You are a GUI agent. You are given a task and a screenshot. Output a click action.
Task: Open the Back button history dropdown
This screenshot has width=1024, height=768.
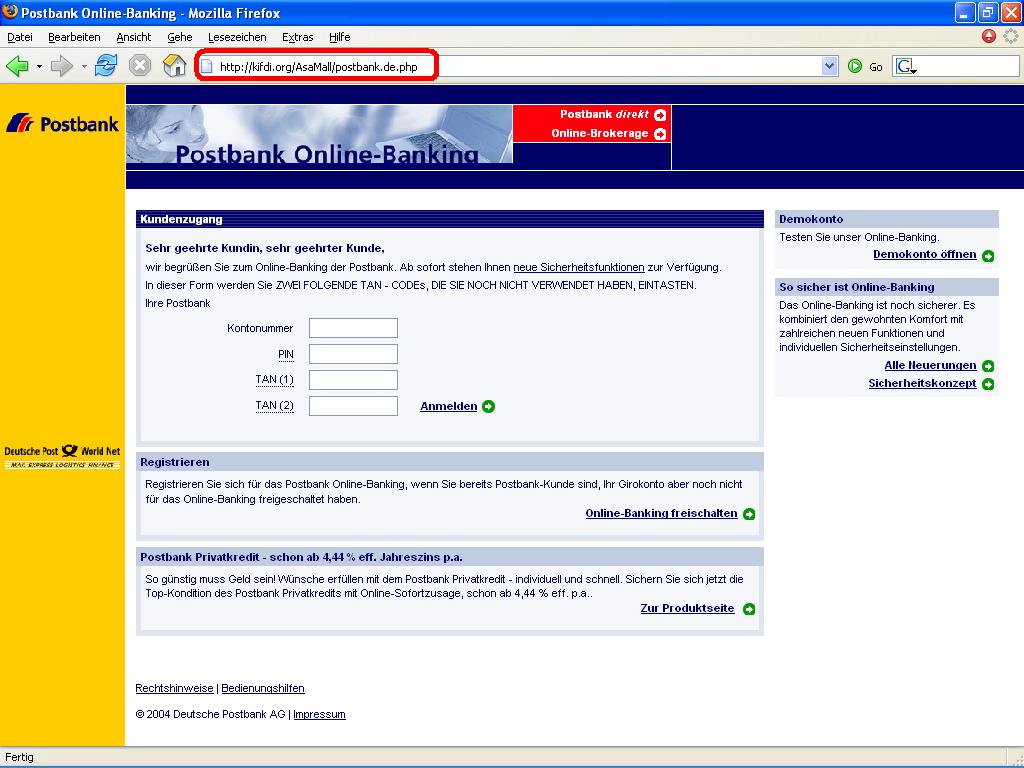point(39,66)
